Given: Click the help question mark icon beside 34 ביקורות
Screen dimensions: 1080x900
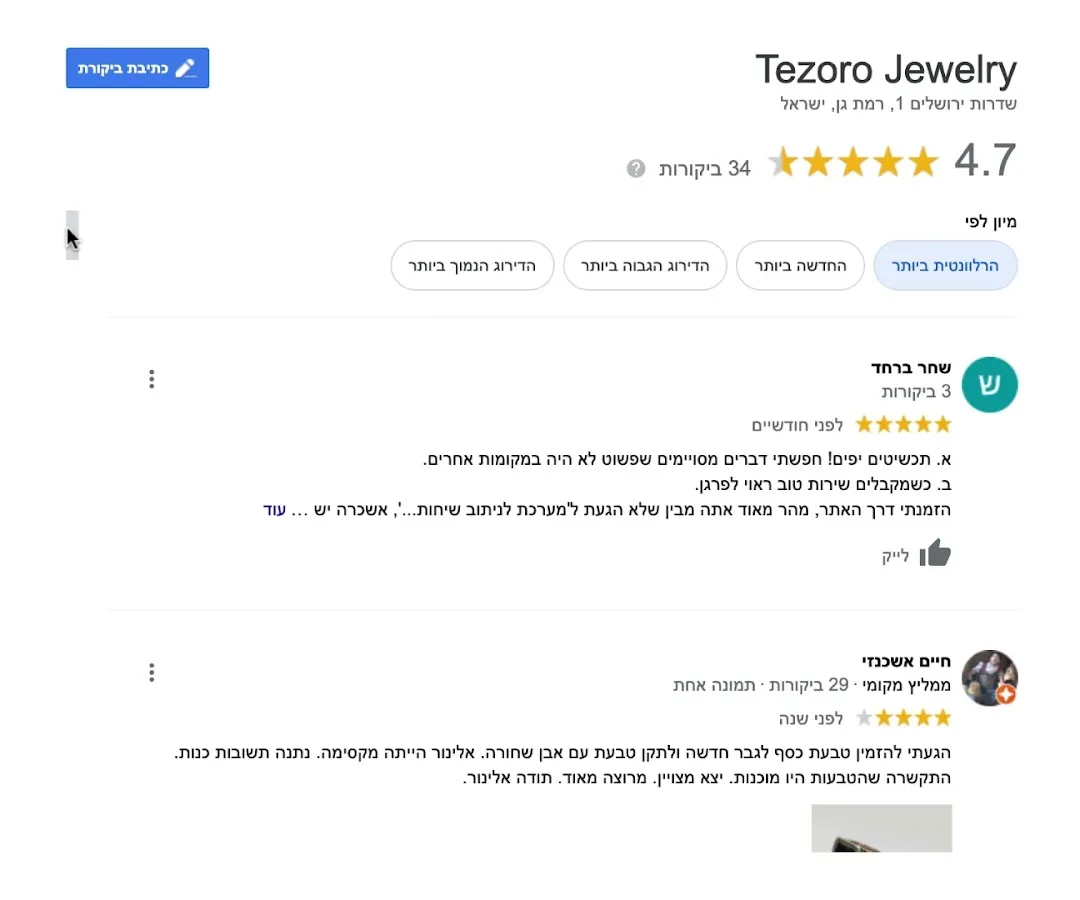Looking at the screenshot, I should pos(636,168).
